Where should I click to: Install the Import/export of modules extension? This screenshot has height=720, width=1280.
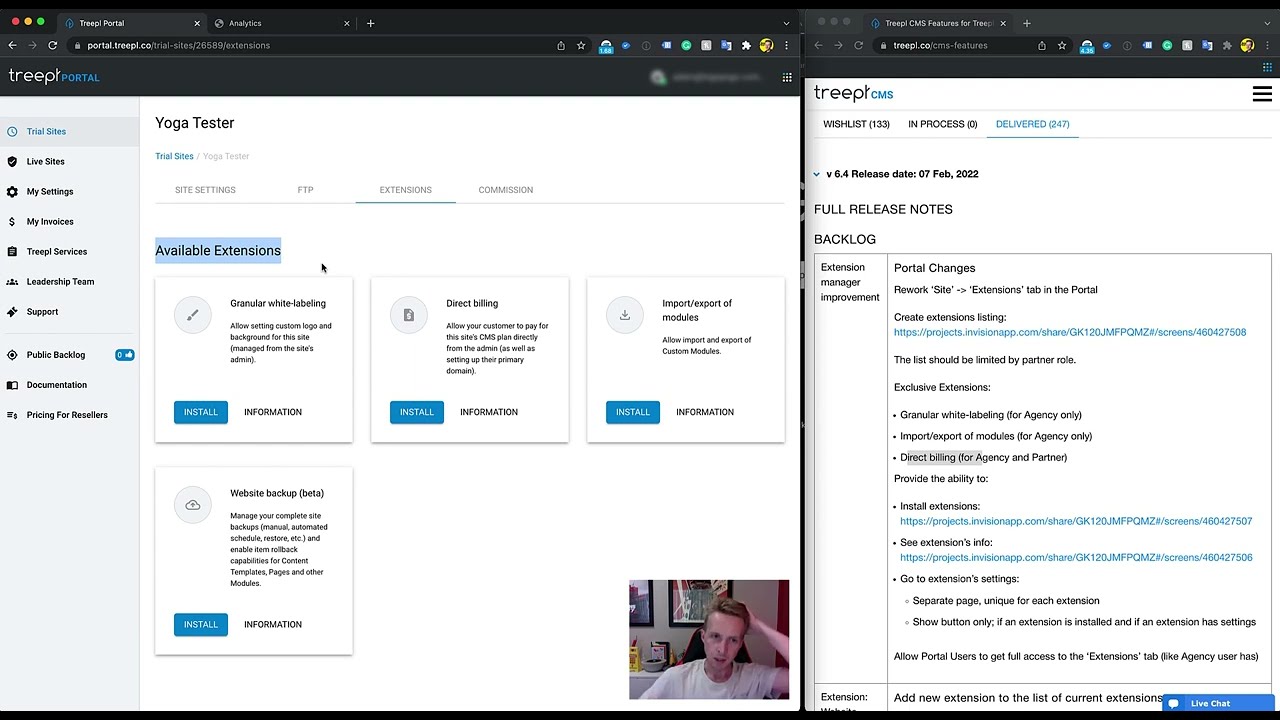(633, 412)
